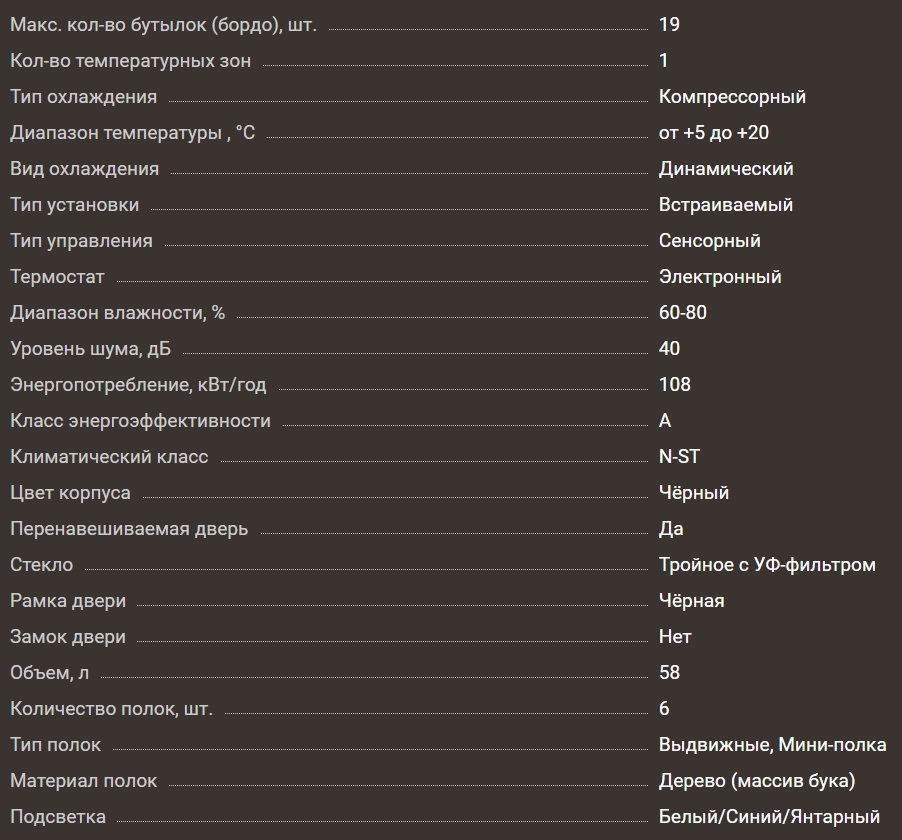The image size is (902, 840).
Task: Select the 'Цвет корпуса' label
Action: click(x=70, y=493)
